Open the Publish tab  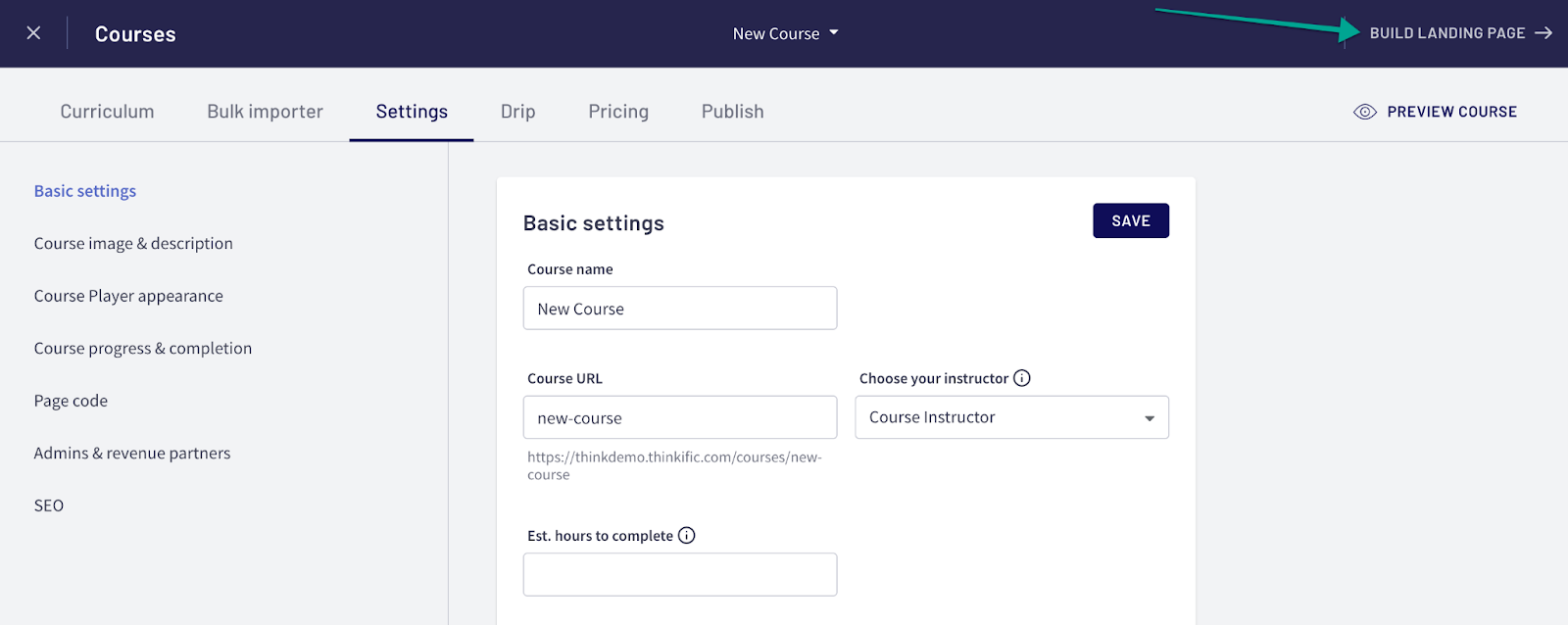point(732,112)
